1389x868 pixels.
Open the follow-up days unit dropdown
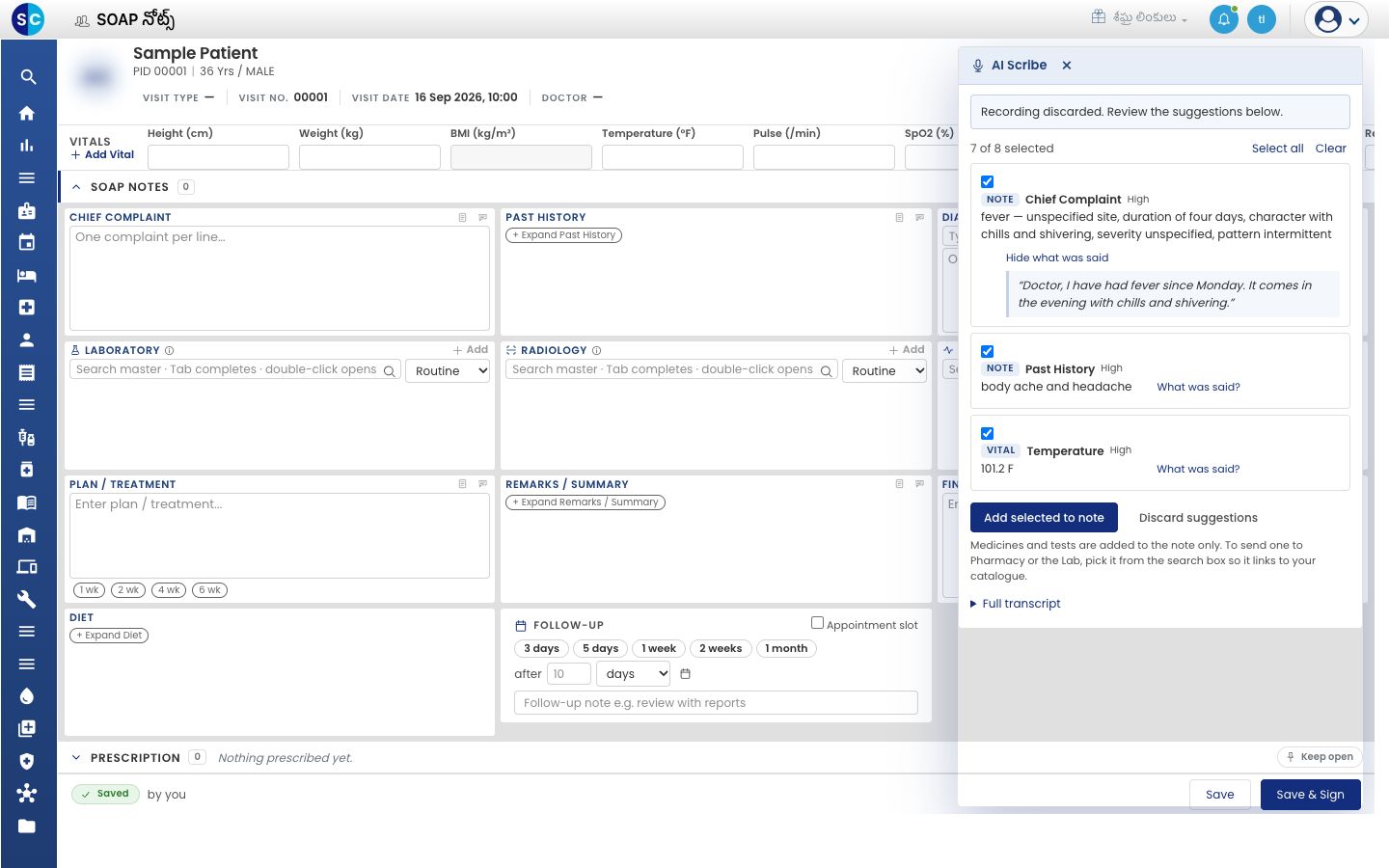click(x=634, y=674)
